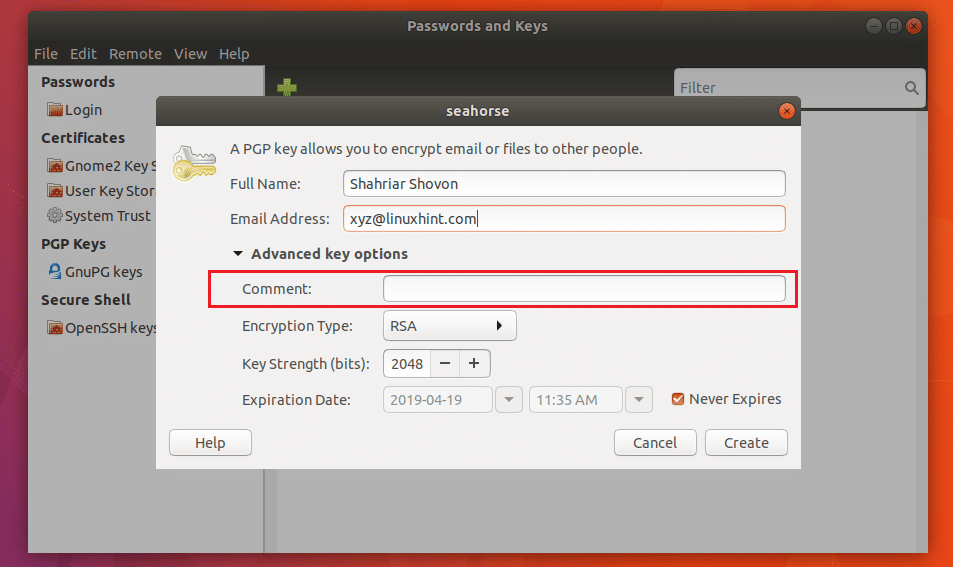Open the View menu
Viewport: 953px width, 567px height.
pos(190,54)
